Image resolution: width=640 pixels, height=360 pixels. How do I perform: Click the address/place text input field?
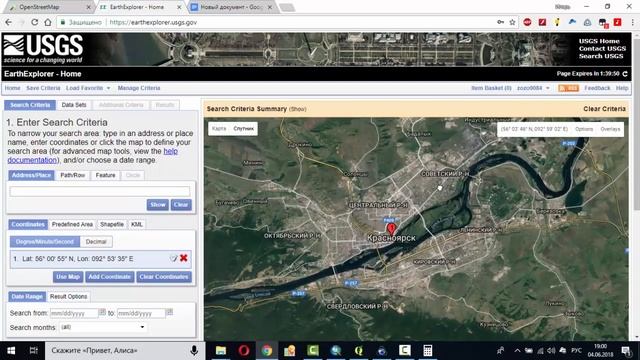point(100,191)
